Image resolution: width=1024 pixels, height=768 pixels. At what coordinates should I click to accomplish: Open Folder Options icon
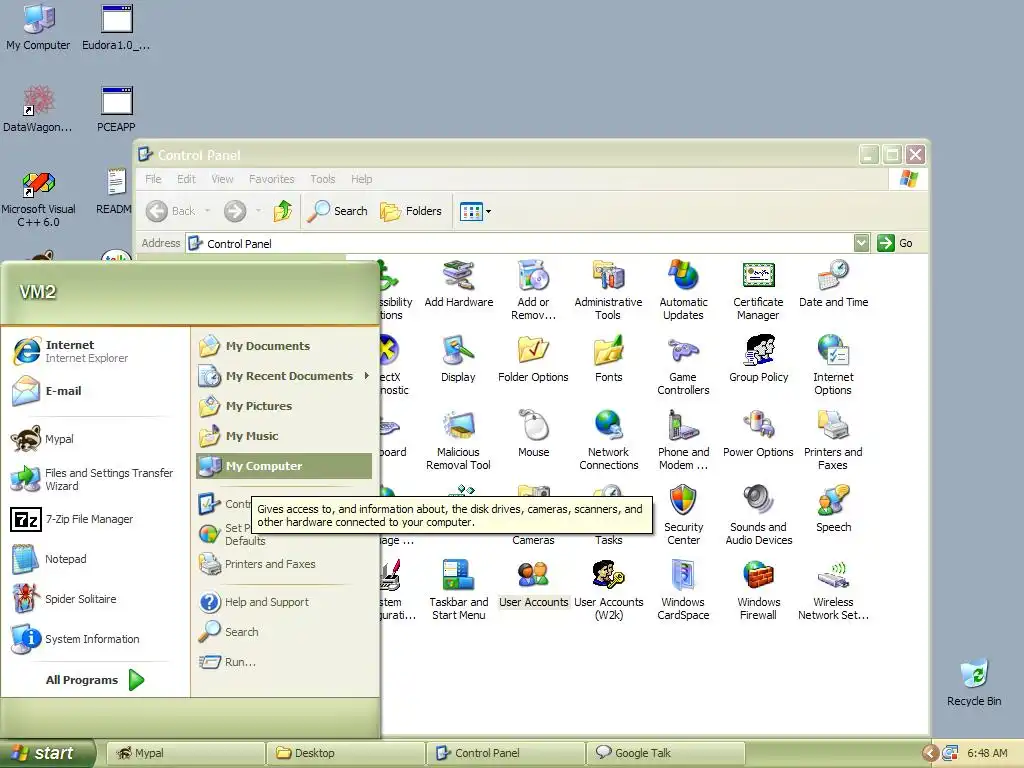coord(533,359)
